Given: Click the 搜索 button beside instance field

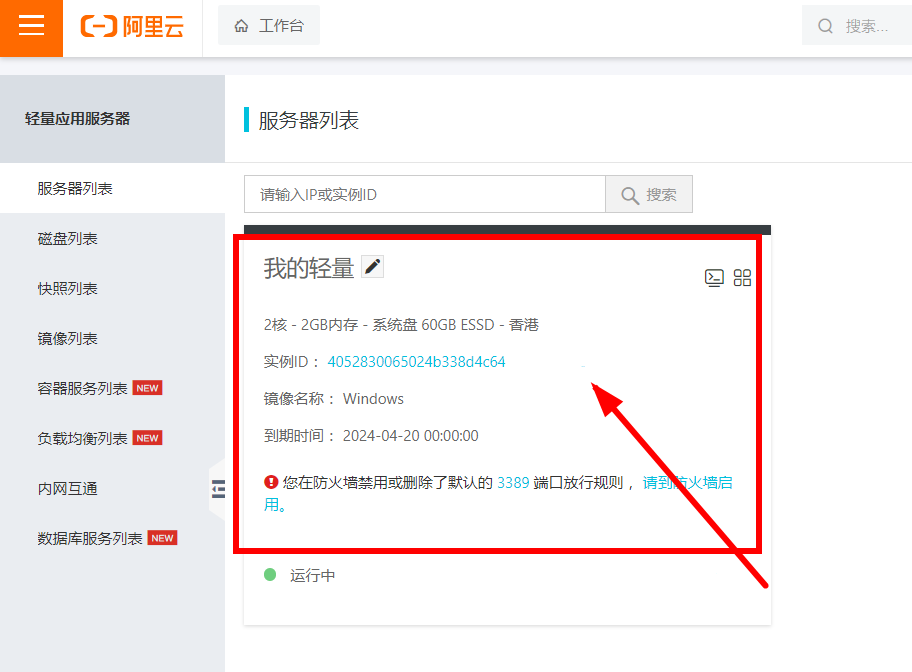Looking at the screenshot, I should tap(649, 194).
